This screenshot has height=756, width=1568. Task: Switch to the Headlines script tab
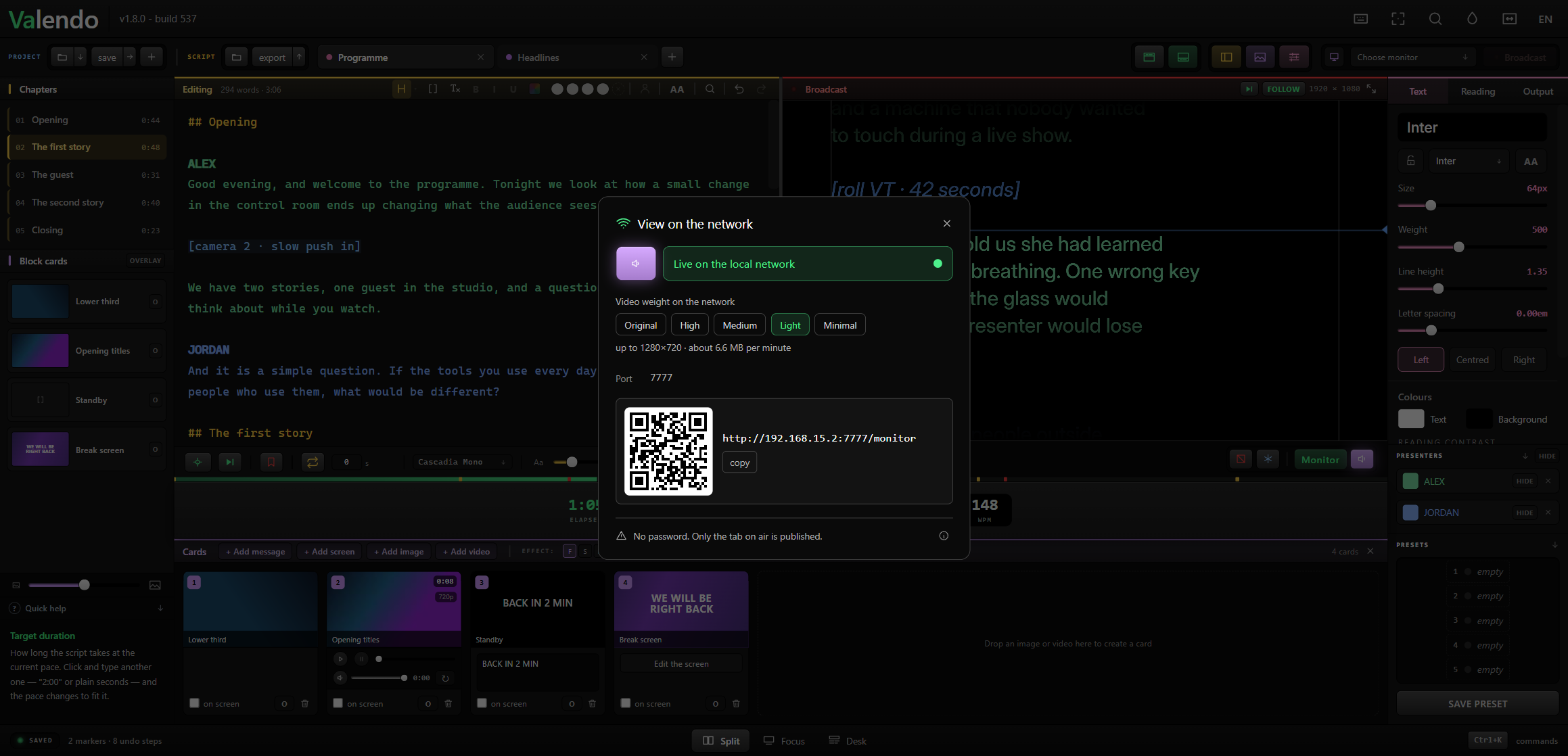click(576, 57)
